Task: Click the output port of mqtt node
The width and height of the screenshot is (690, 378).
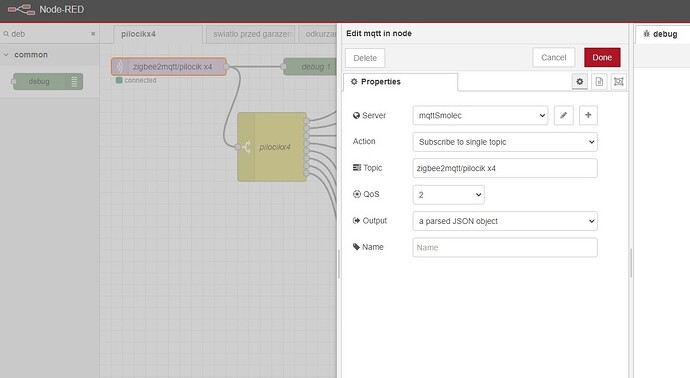Action: tap(226, 67)
